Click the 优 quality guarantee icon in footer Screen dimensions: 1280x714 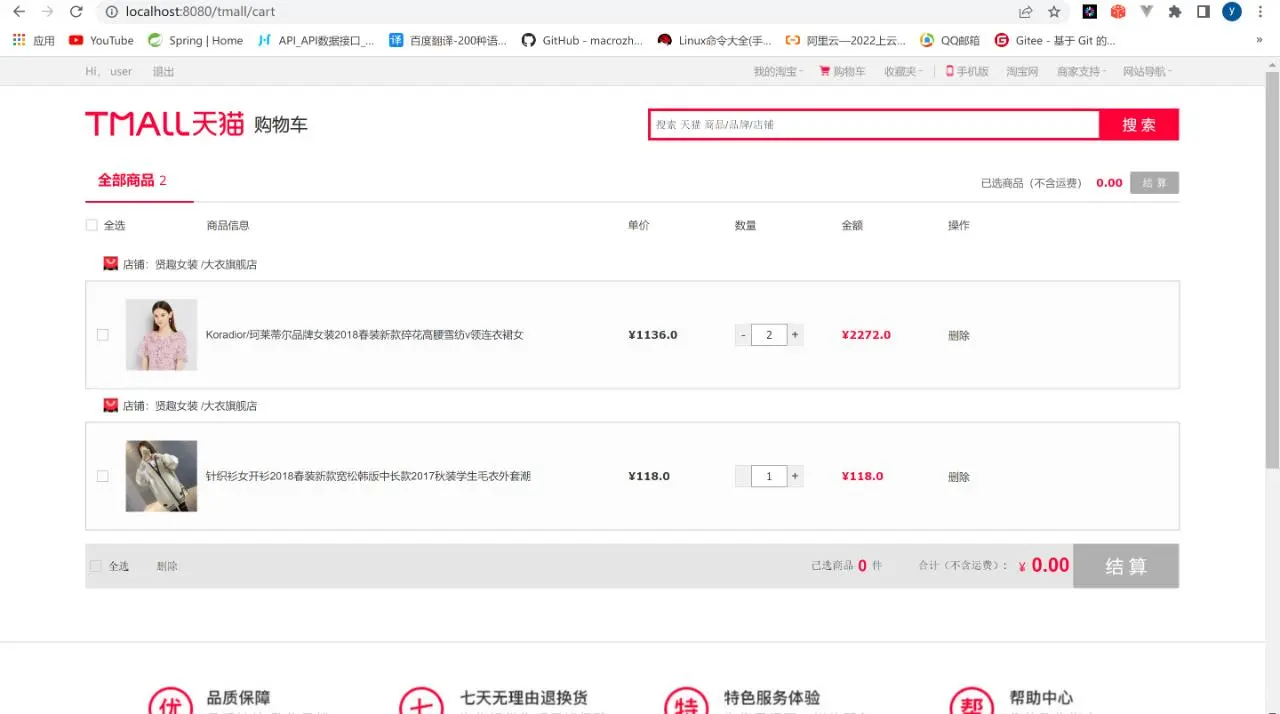[x=171, y=701]
